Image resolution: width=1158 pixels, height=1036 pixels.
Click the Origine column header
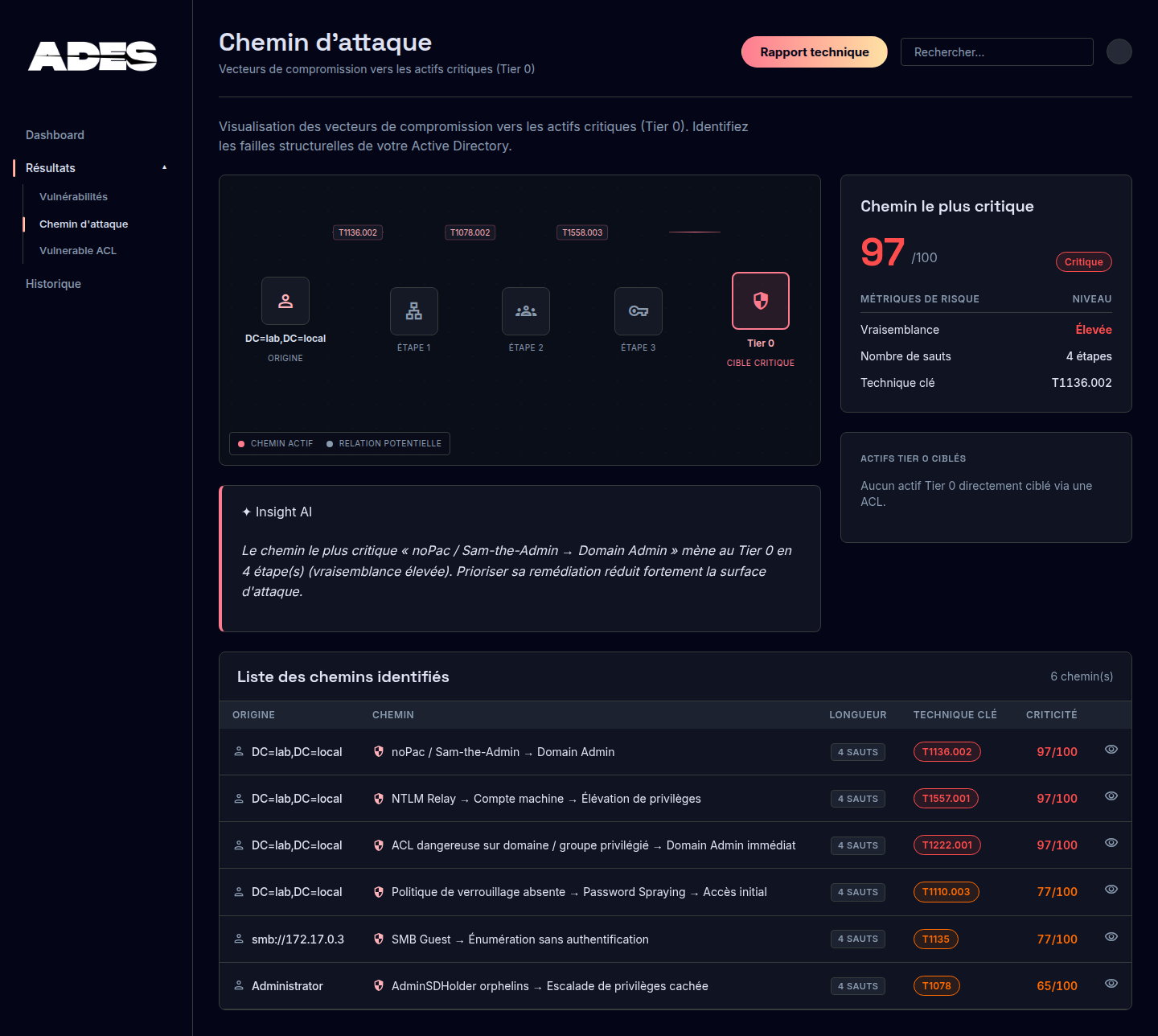(x=253, y=714)
